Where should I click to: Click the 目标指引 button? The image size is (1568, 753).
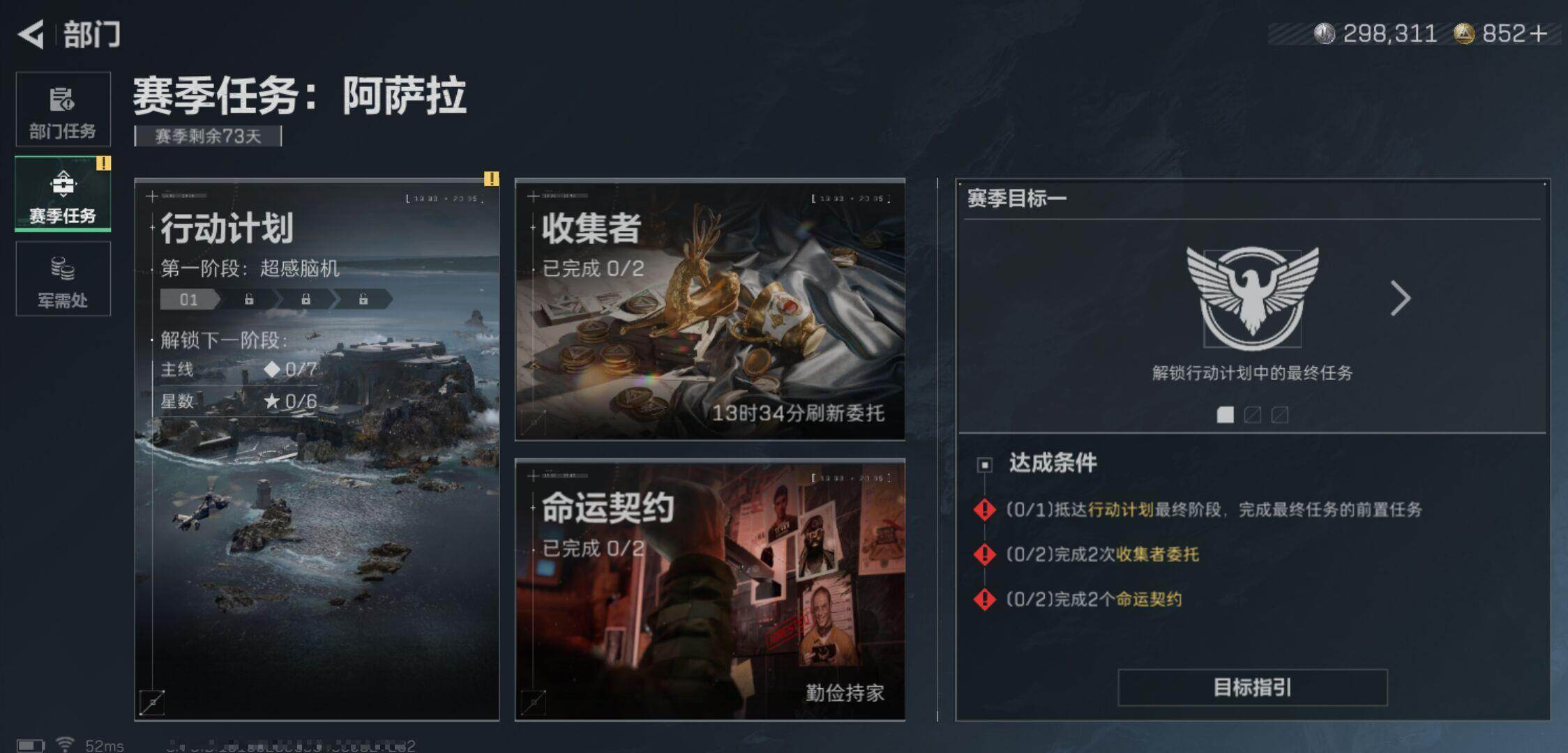click(1253, 687)
